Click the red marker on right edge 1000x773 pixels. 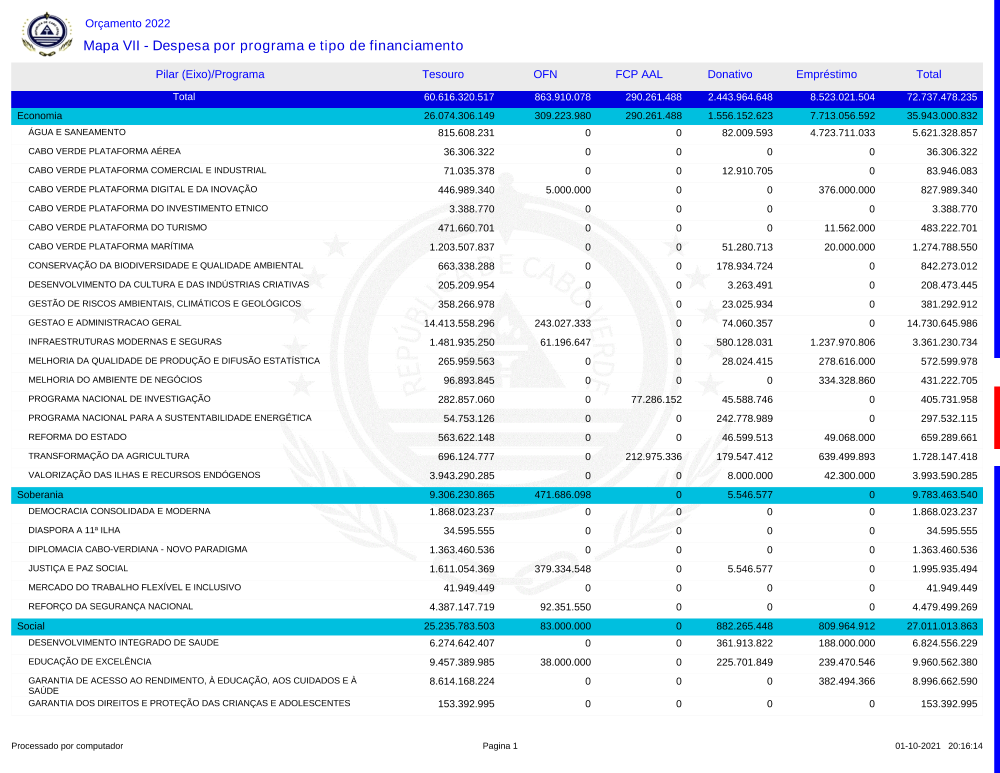[995, 418]
